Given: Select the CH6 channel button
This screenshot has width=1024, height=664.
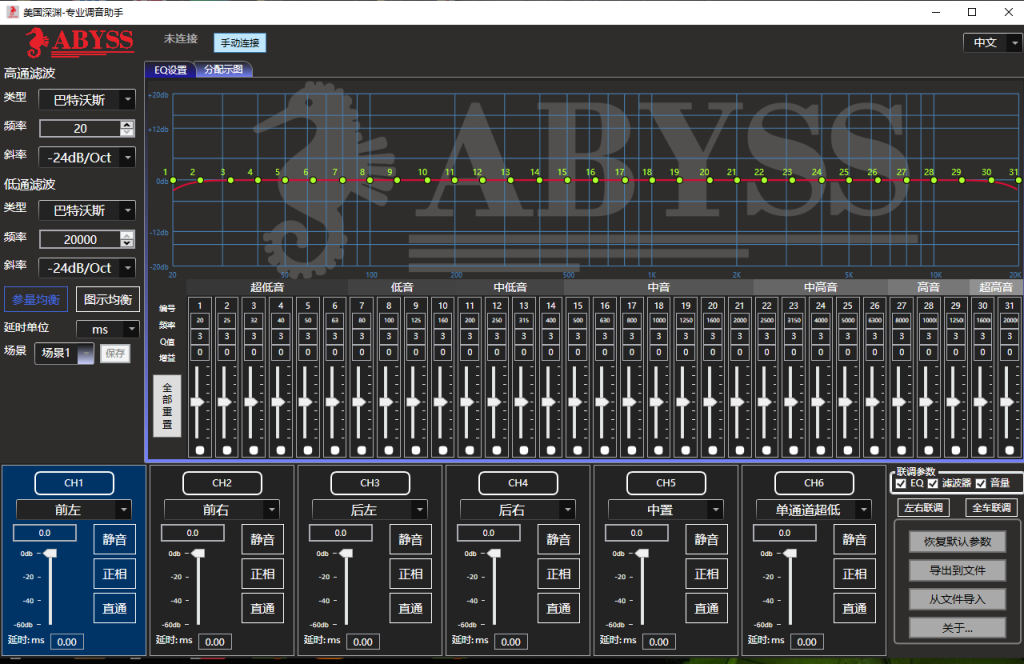Looking at the screenshot, I should [814, 483].
